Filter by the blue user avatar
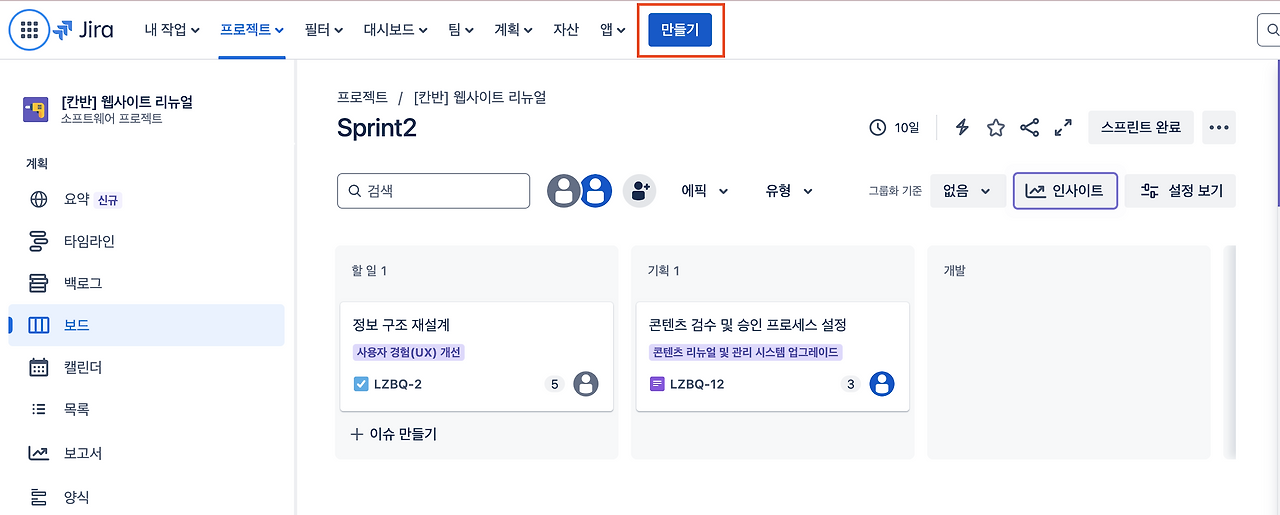The height and width of the screenshot is (515, 1280). click(596, 190)
